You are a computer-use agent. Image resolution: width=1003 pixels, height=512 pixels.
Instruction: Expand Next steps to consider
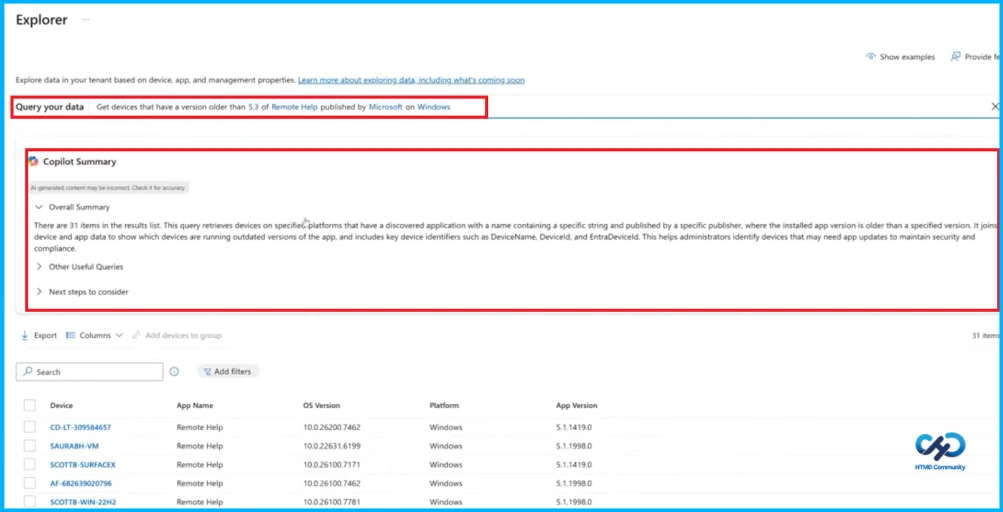(39, 292)
